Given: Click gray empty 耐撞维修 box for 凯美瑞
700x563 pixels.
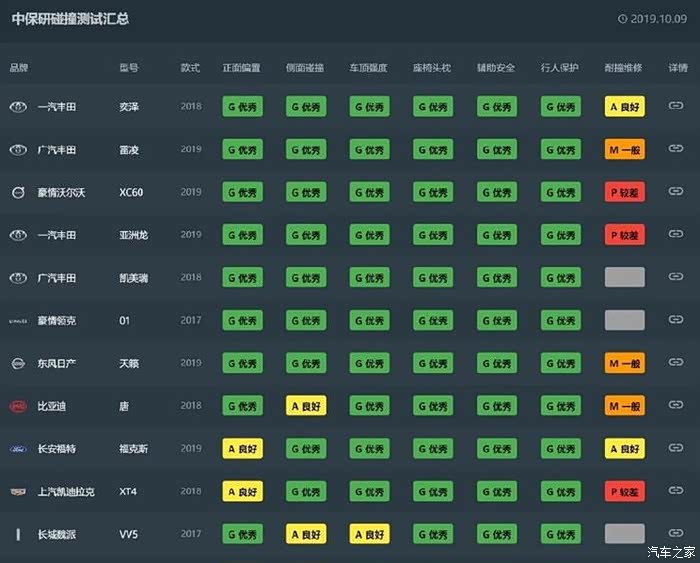Looking at the screenshot, I should point(624,277).
